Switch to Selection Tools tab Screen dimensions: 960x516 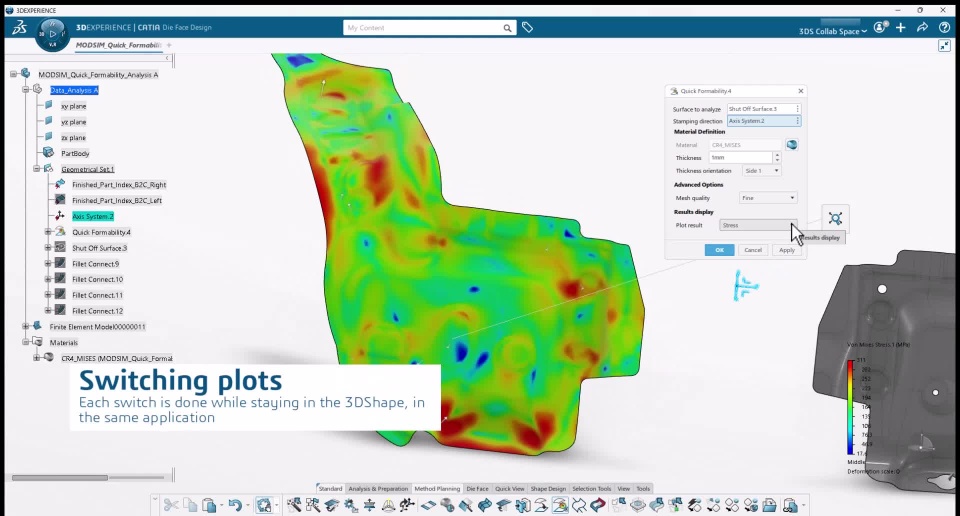[x=591, y=488]
